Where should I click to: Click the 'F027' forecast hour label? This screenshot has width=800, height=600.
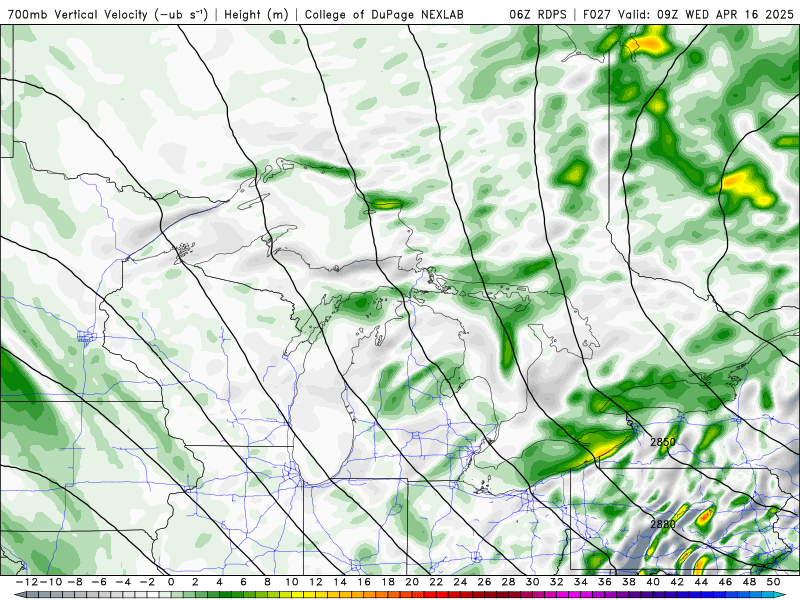[x=598, y=14]
